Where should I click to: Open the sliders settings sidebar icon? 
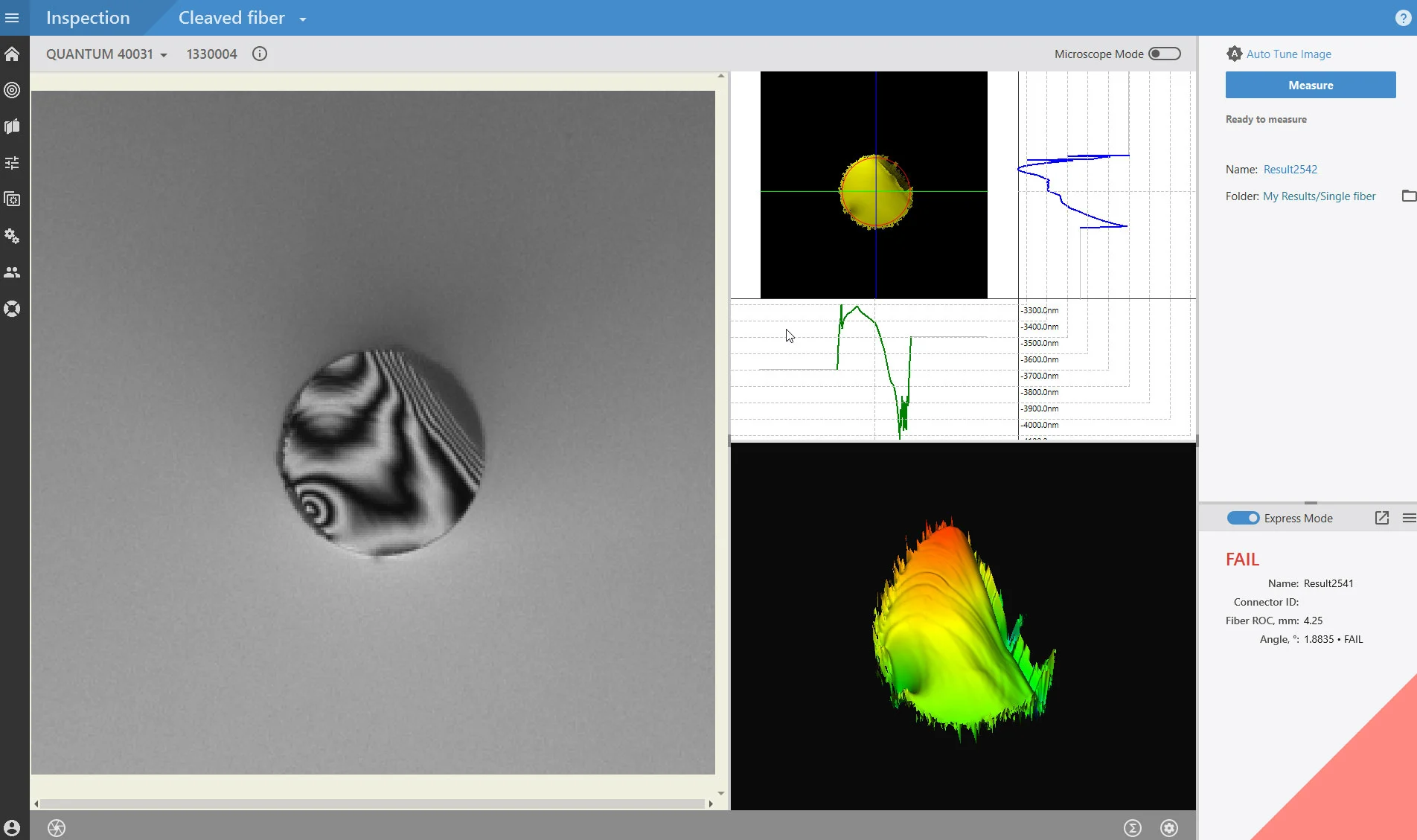pos(12,163)
